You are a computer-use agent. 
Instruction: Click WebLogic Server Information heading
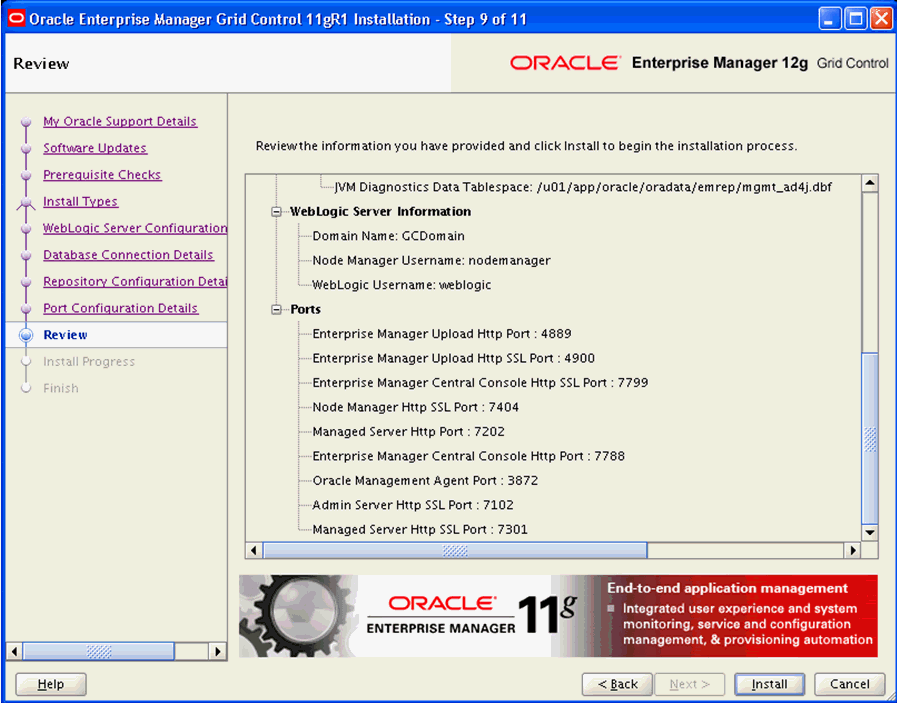(380, 212)
